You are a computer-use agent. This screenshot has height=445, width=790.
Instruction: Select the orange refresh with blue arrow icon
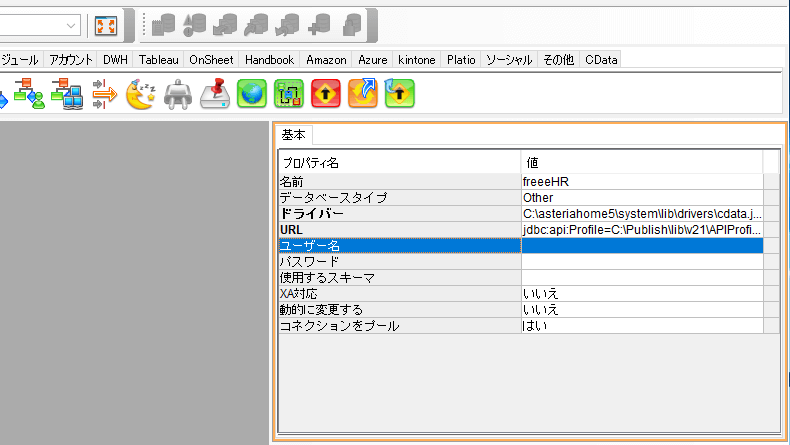pos(363,93)
